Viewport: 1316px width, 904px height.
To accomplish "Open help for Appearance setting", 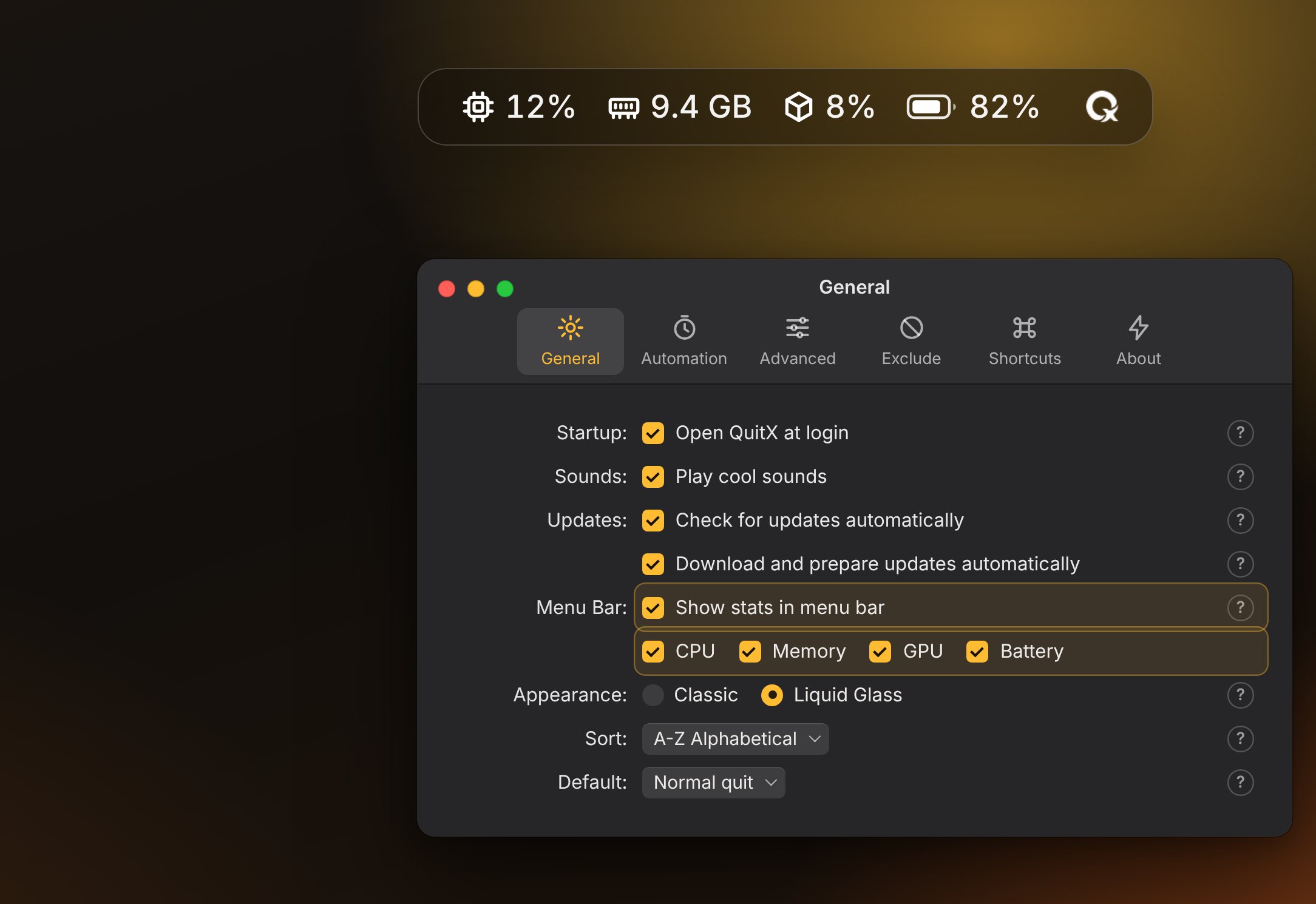I will (1240, 695).
